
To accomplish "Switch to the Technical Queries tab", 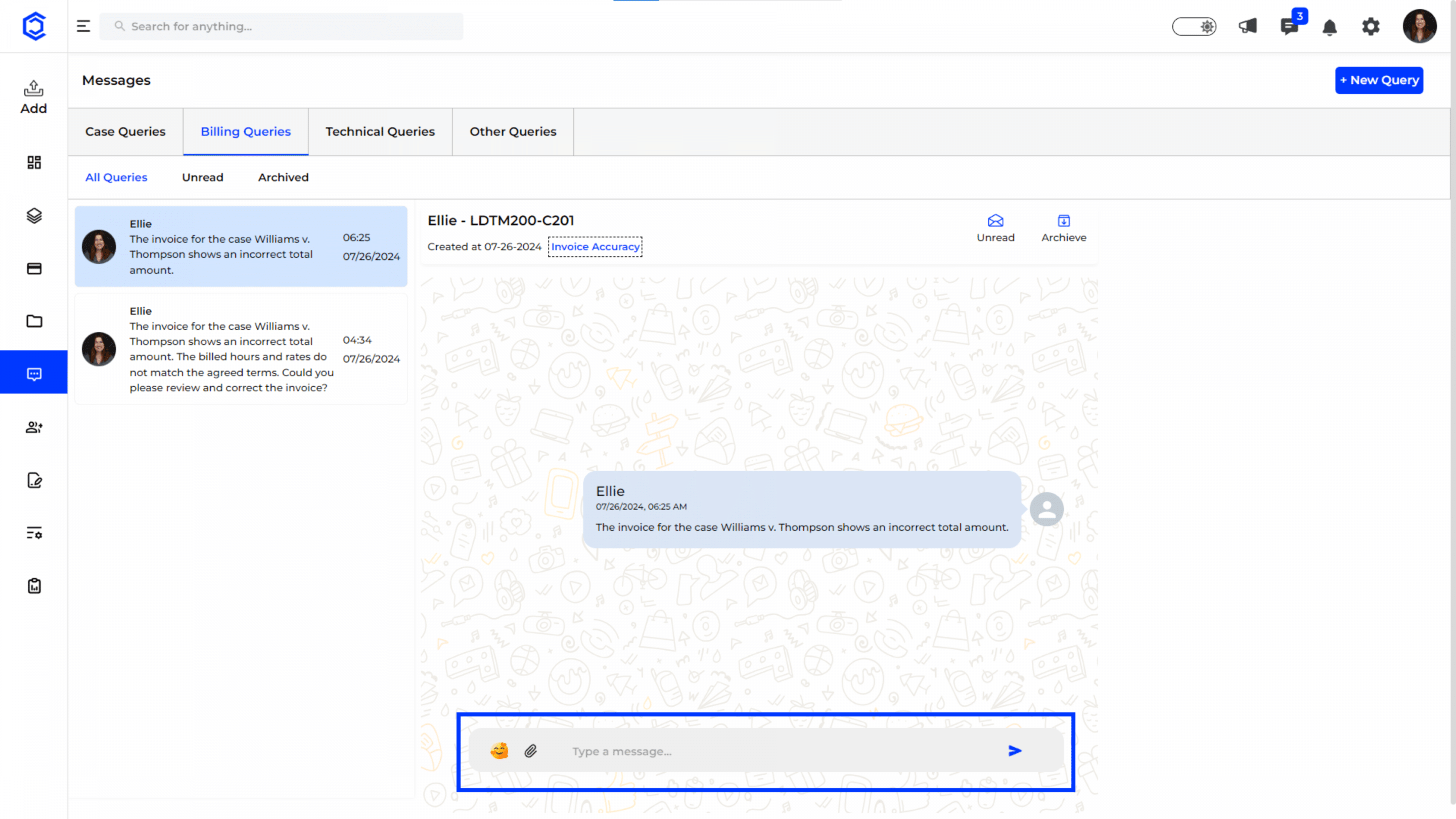I will click(380, 131).
